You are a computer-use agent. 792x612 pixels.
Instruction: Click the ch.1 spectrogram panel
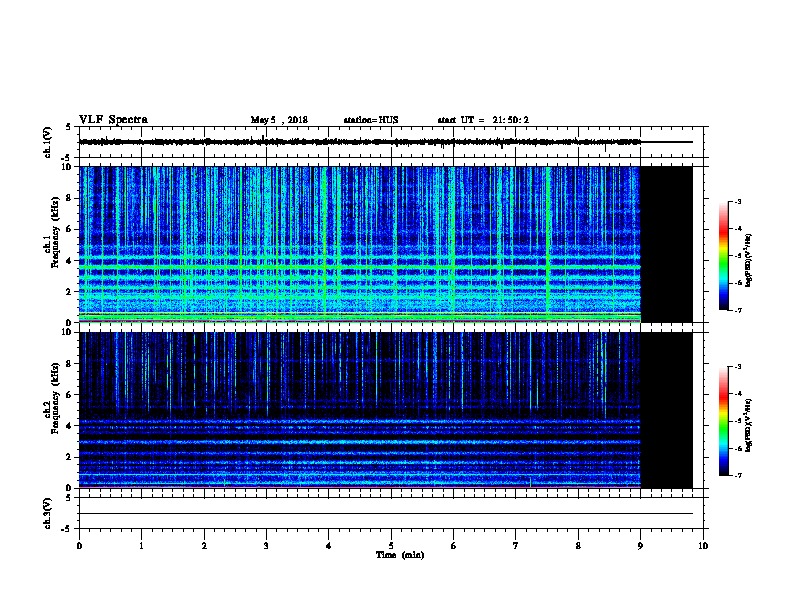click(x=391, y=244)
